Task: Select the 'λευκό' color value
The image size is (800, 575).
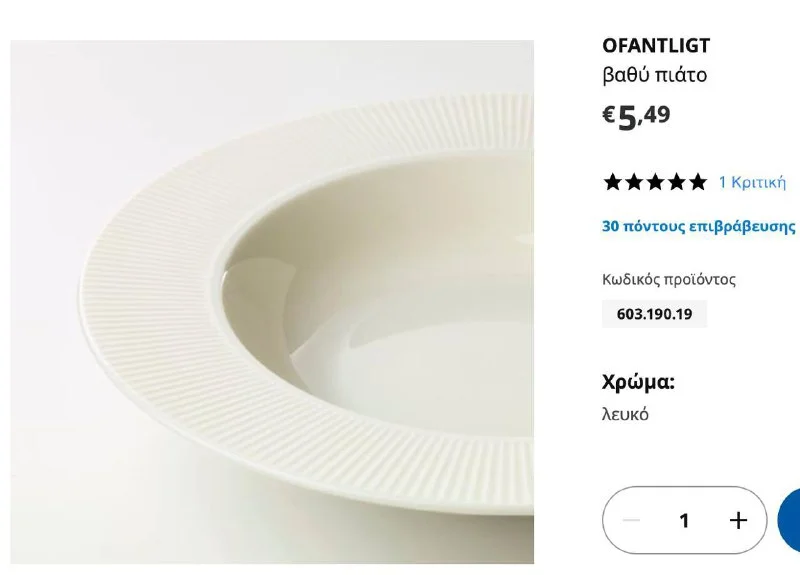Action: [625, 414]
